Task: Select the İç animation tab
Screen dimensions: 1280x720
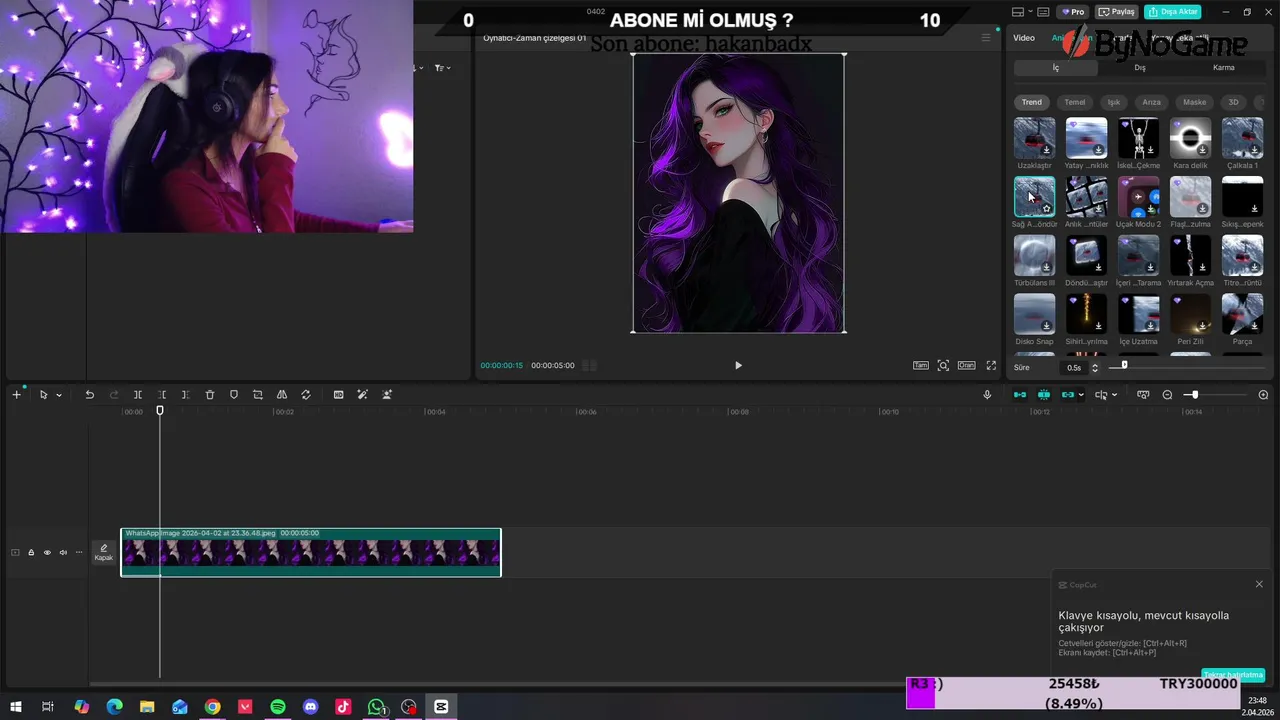Action: point(1055,68)
